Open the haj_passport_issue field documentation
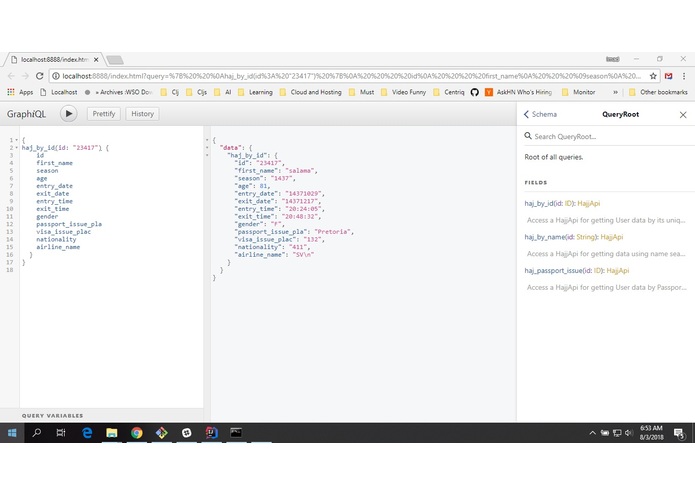Screen dimensions: 695x494 click(553, 271)
